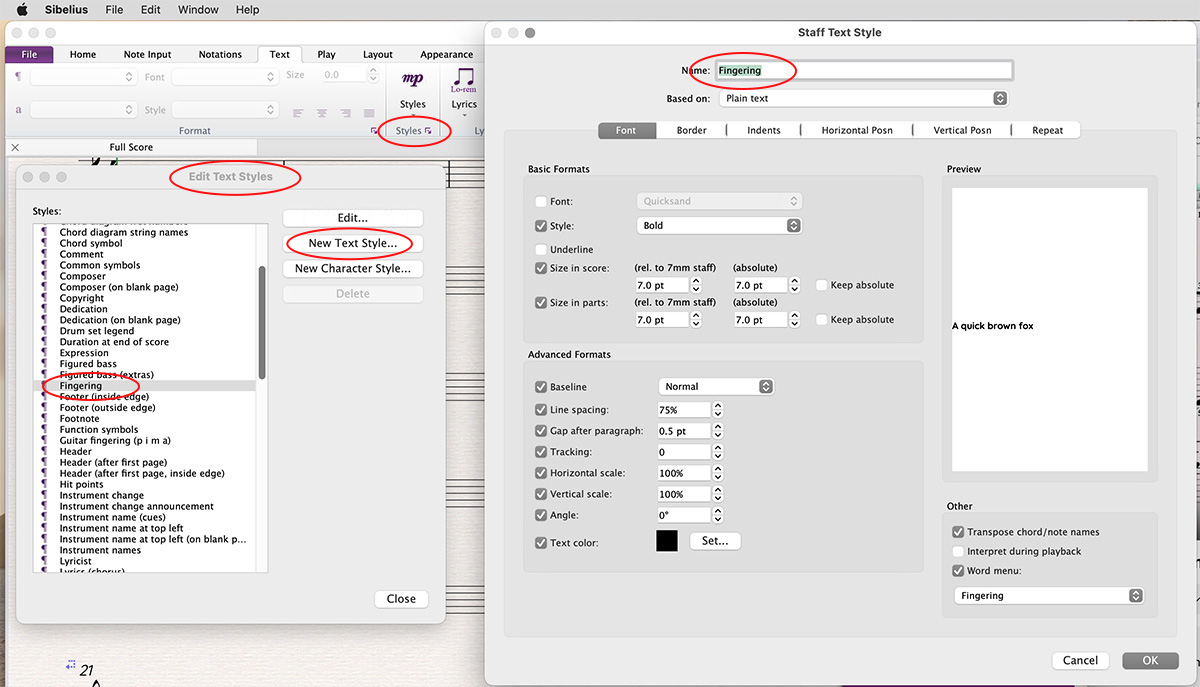1200x687 pixels.
Task: Open the Style Bold dropdown
Action: click(719, 226)
